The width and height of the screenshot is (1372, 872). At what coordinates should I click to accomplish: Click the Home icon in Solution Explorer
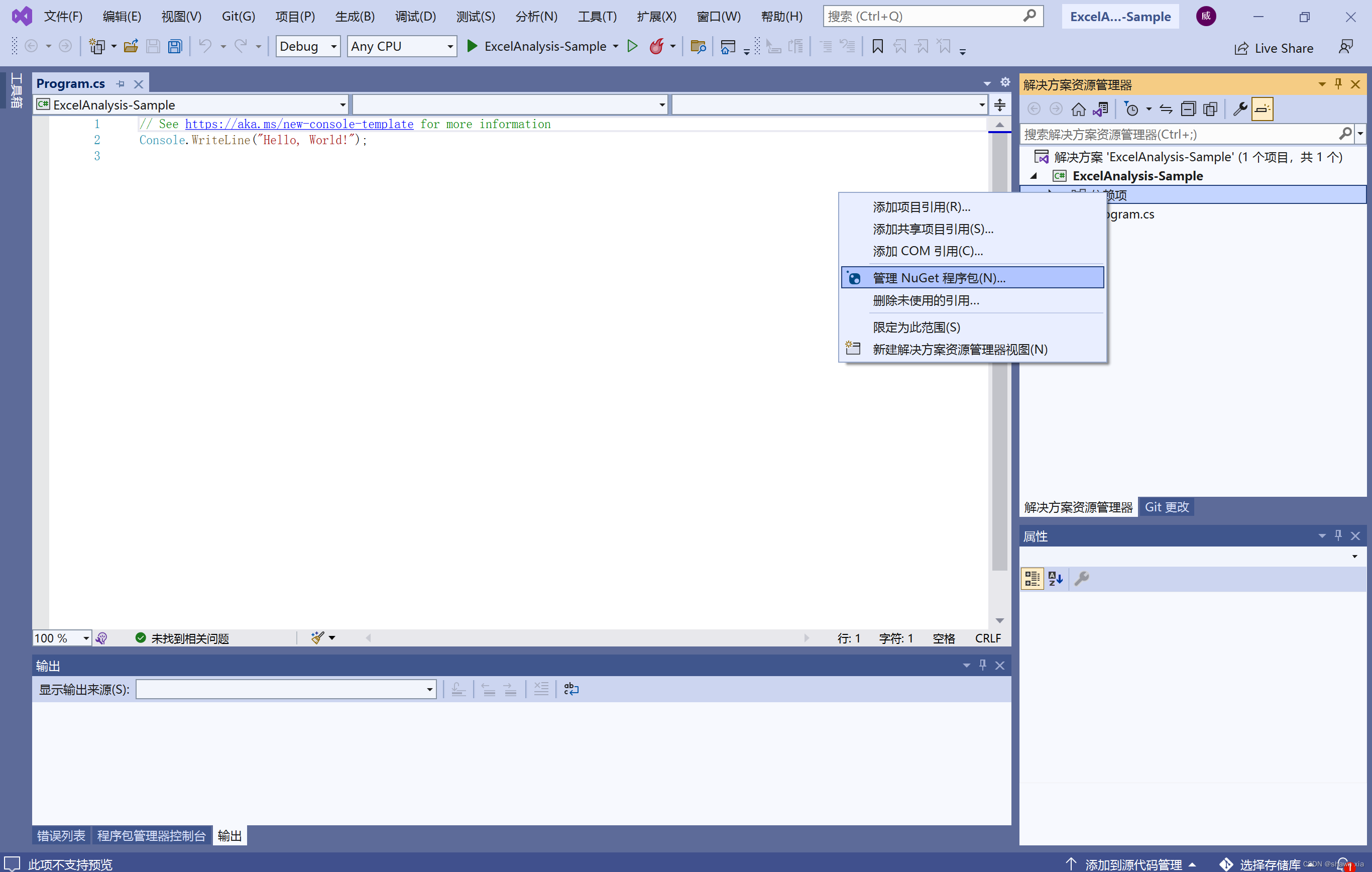1078,109
